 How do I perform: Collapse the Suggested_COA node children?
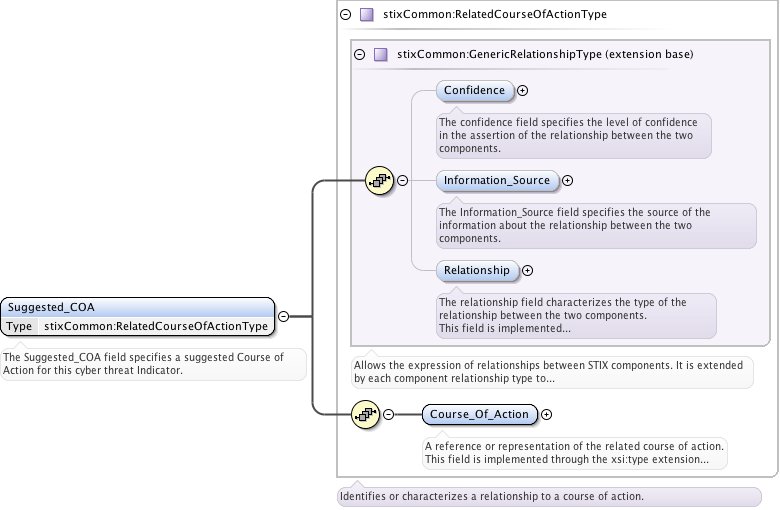tap(284, 316)
